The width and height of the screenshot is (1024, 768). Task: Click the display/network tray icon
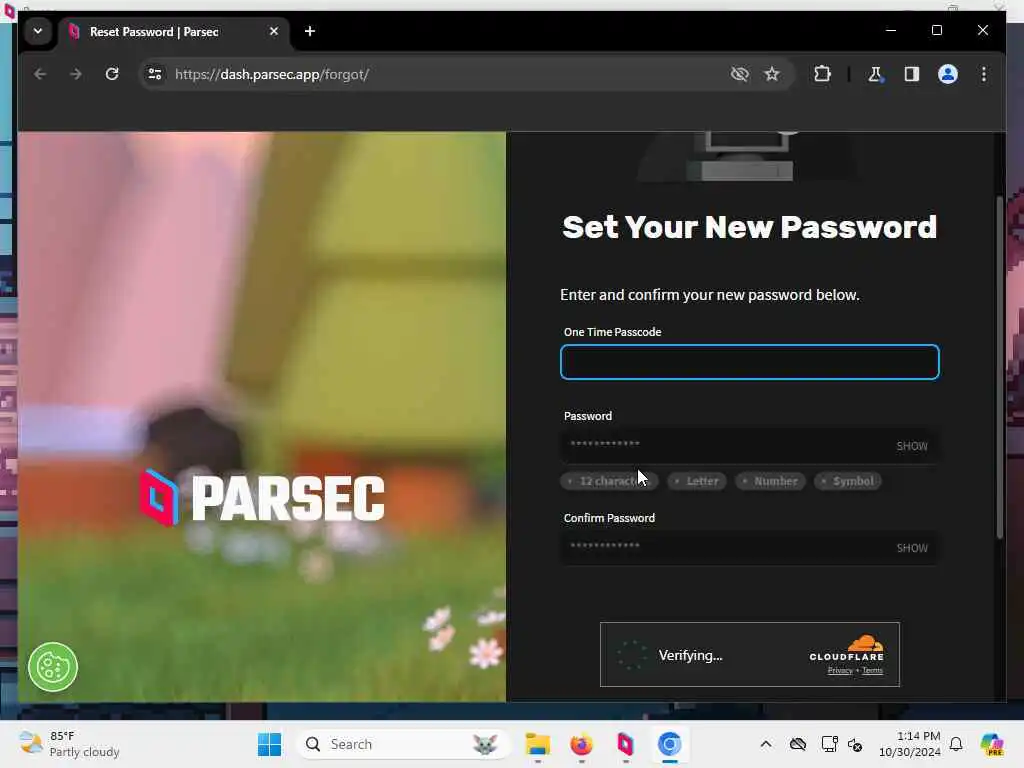tap(829, 744)
